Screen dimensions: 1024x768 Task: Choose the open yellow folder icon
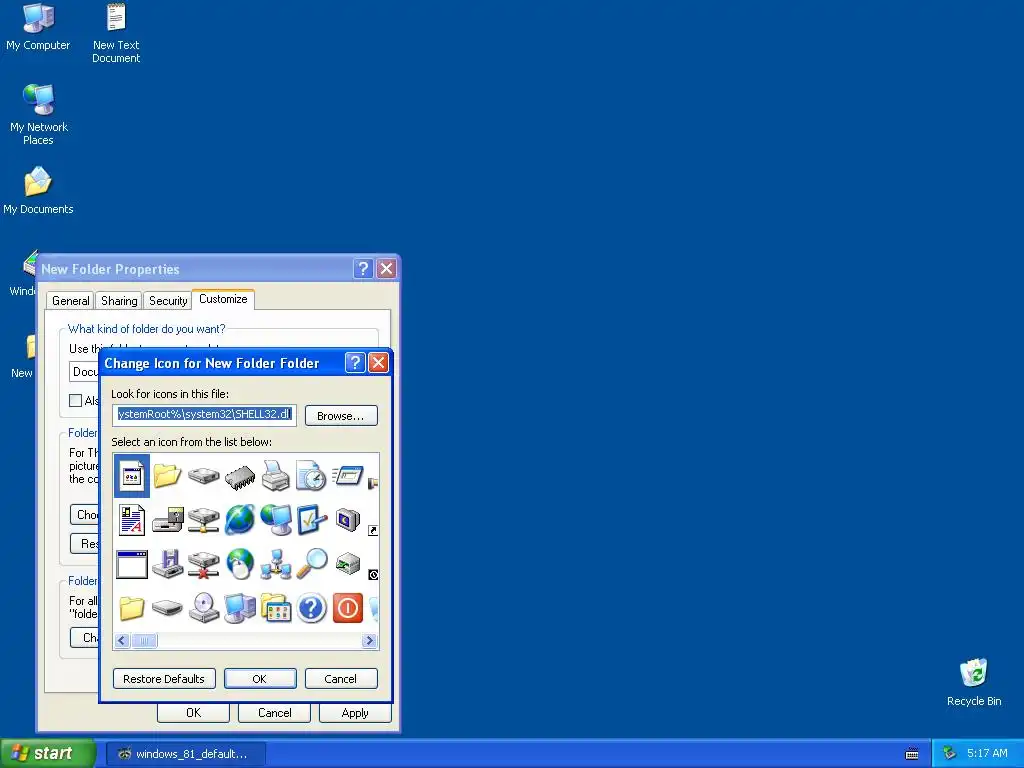(x=167, y=475)
